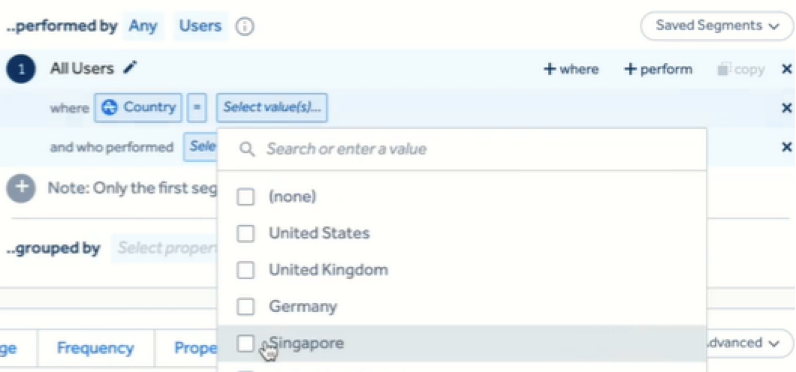
Task: Remove the All Users segment with X
Action: (x=786, y=69)
